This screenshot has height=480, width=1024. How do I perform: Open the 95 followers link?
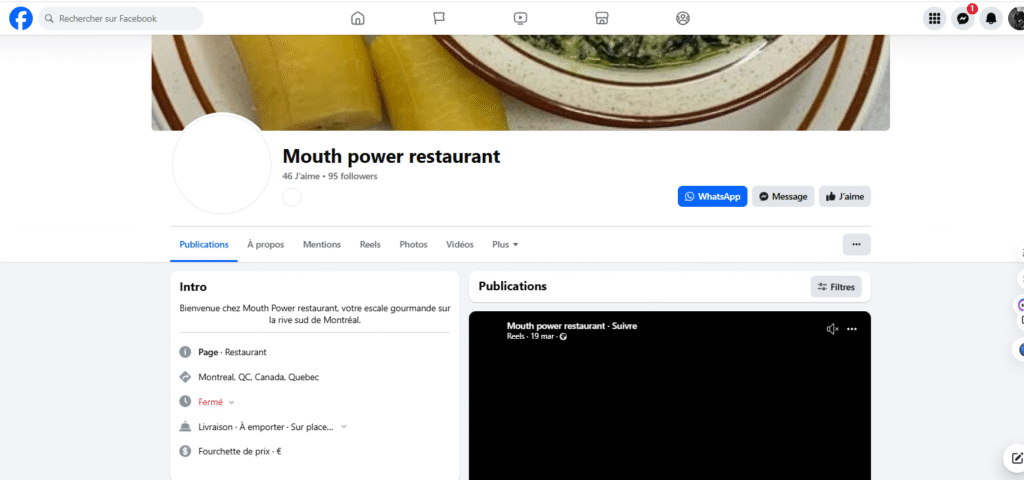[353, 176]
